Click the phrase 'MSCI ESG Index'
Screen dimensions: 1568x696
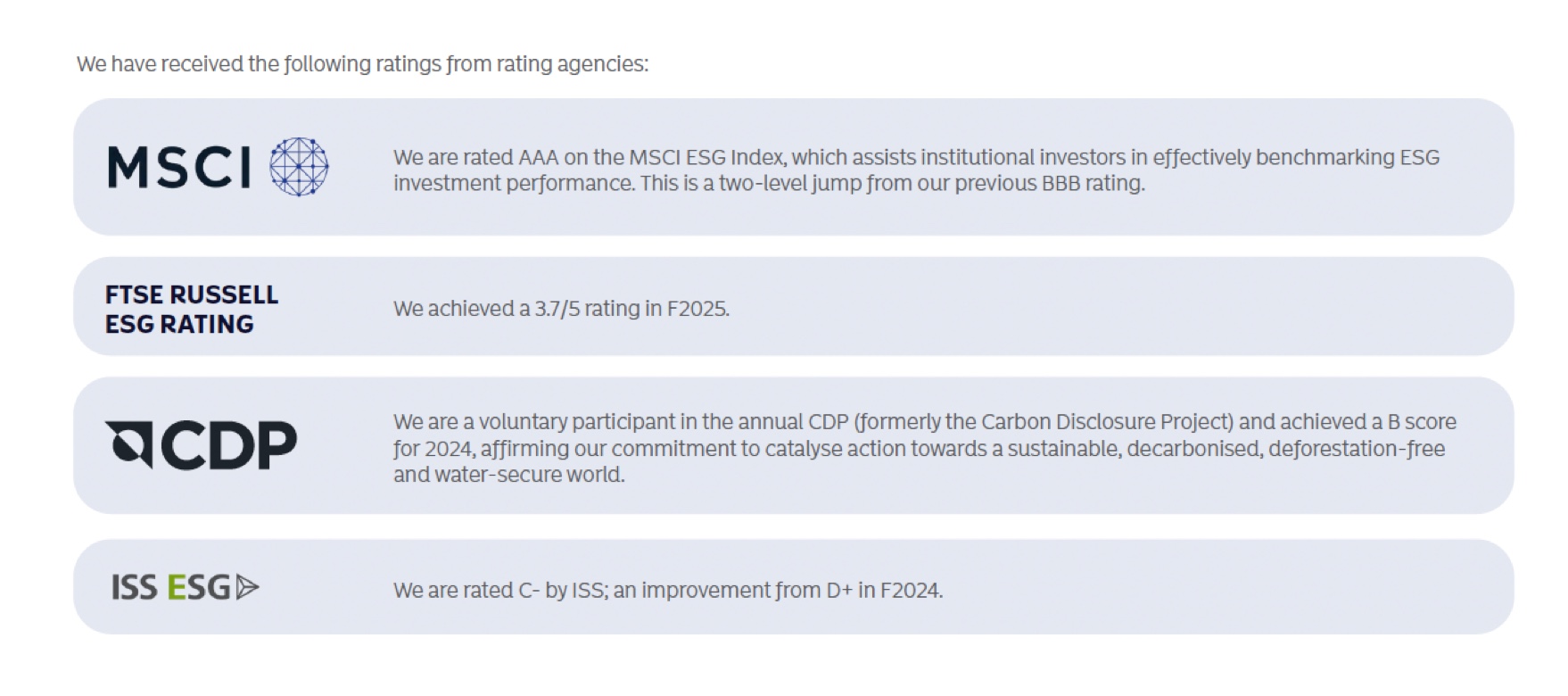[x=706, y=158]
